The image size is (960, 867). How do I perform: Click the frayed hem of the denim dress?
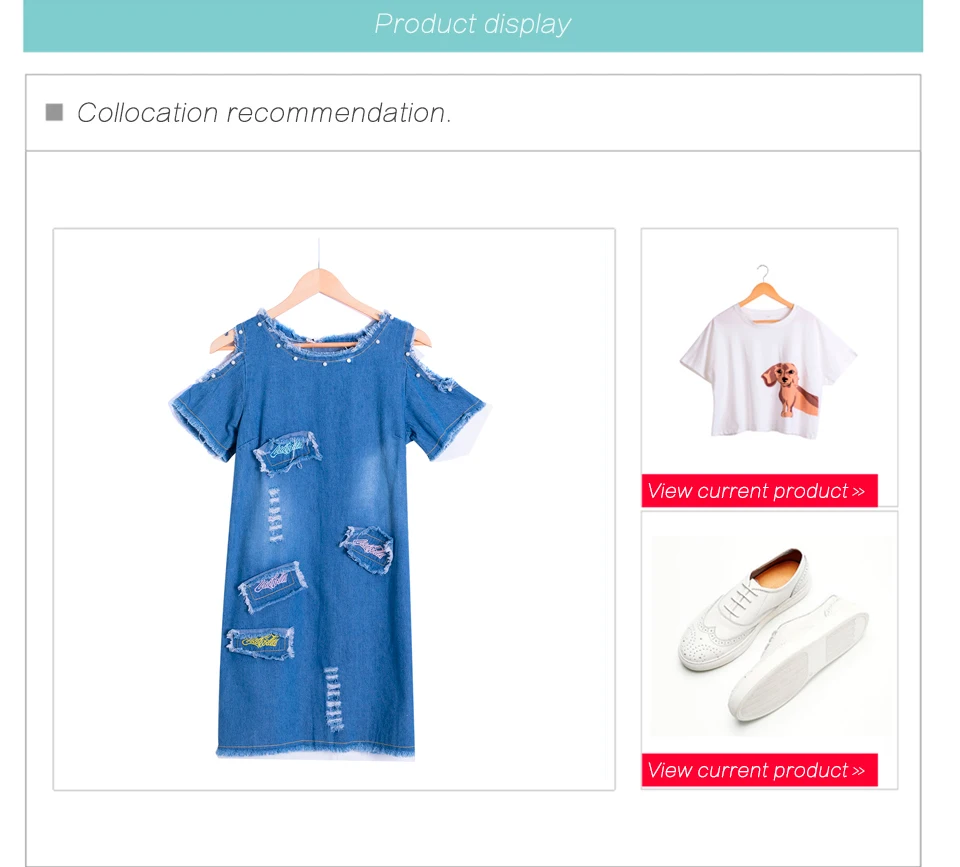pos(315,752)
